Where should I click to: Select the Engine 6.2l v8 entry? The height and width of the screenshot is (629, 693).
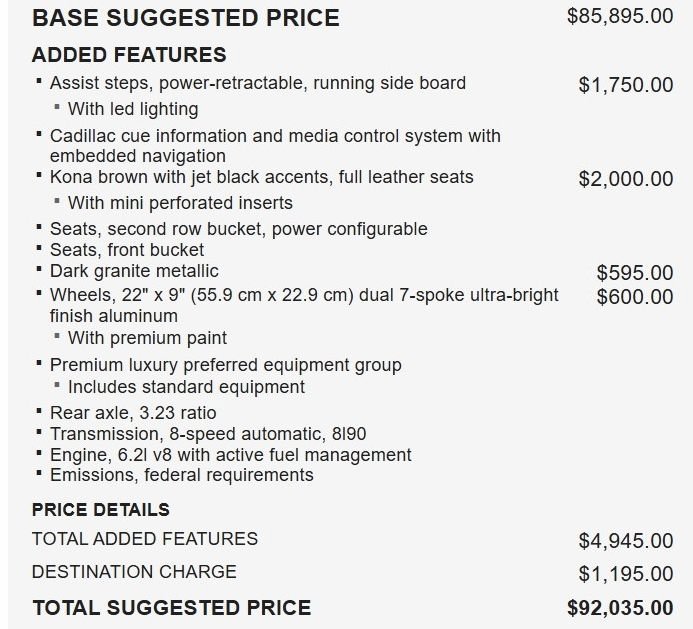[x=230, y=455]
